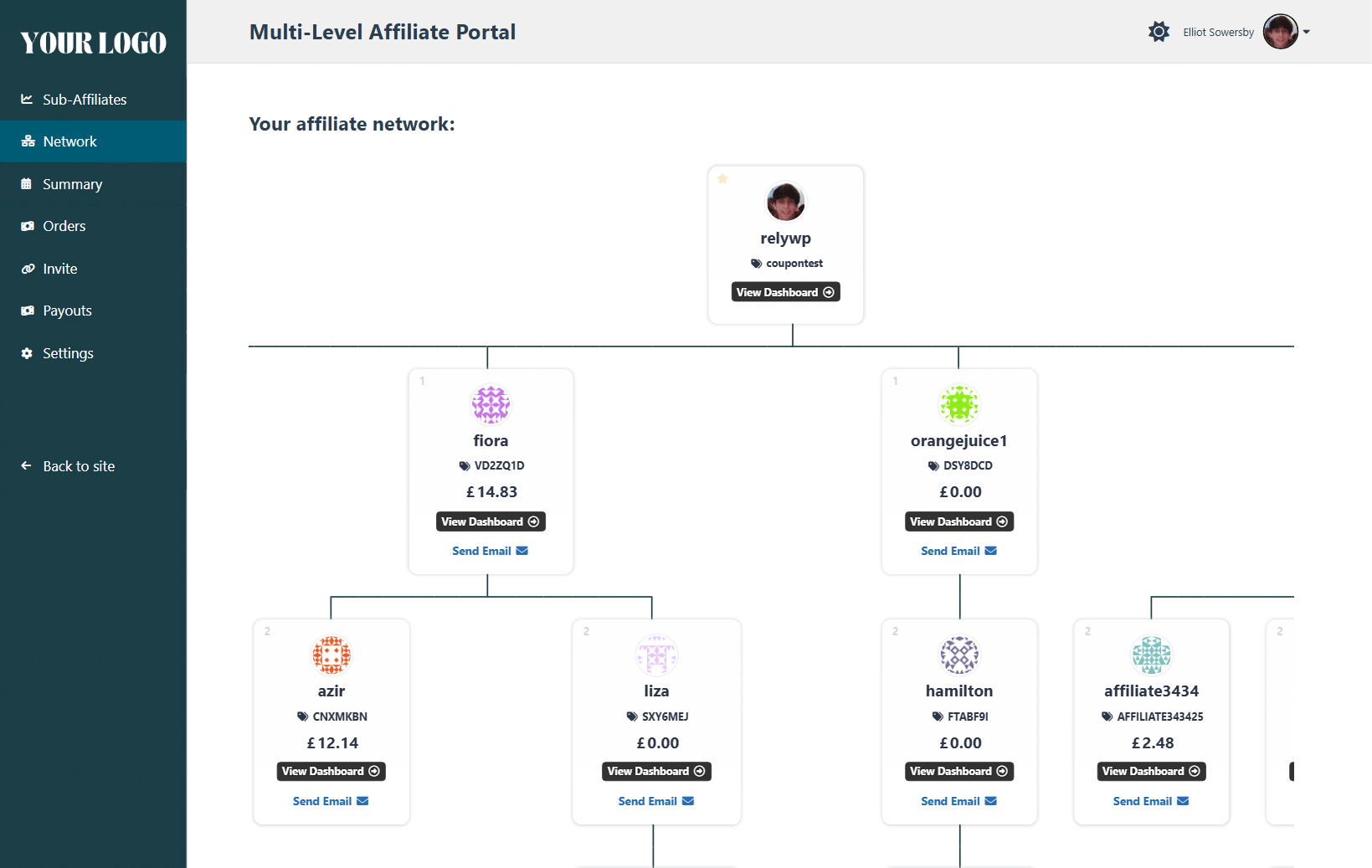Send Email to affiliate3434
Screen dimensions: 1372x868
click(1152, 801)
